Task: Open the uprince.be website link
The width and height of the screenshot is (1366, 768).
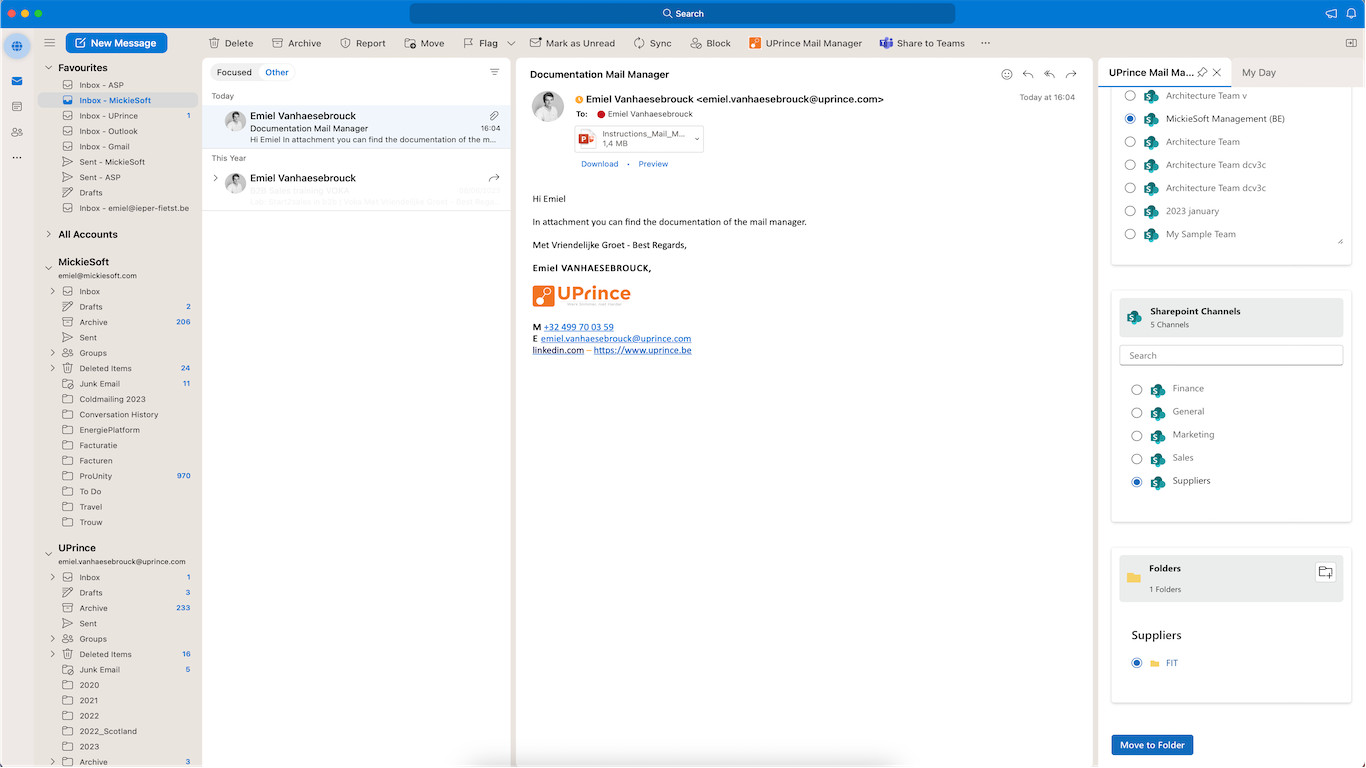Action: 642,350
